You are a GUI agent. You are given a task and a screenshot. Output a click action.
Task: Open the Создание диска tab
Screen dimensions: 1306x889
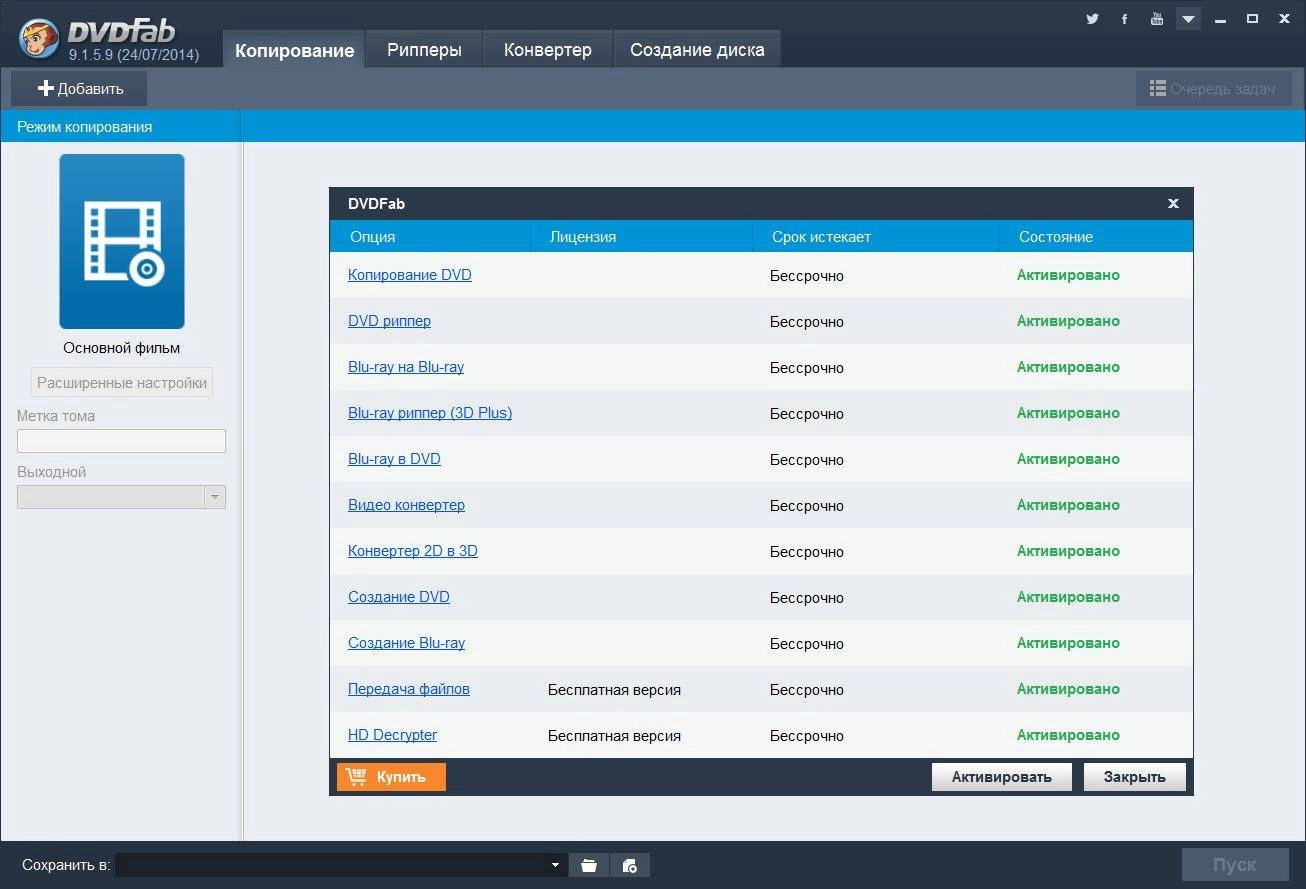[697, 50]
